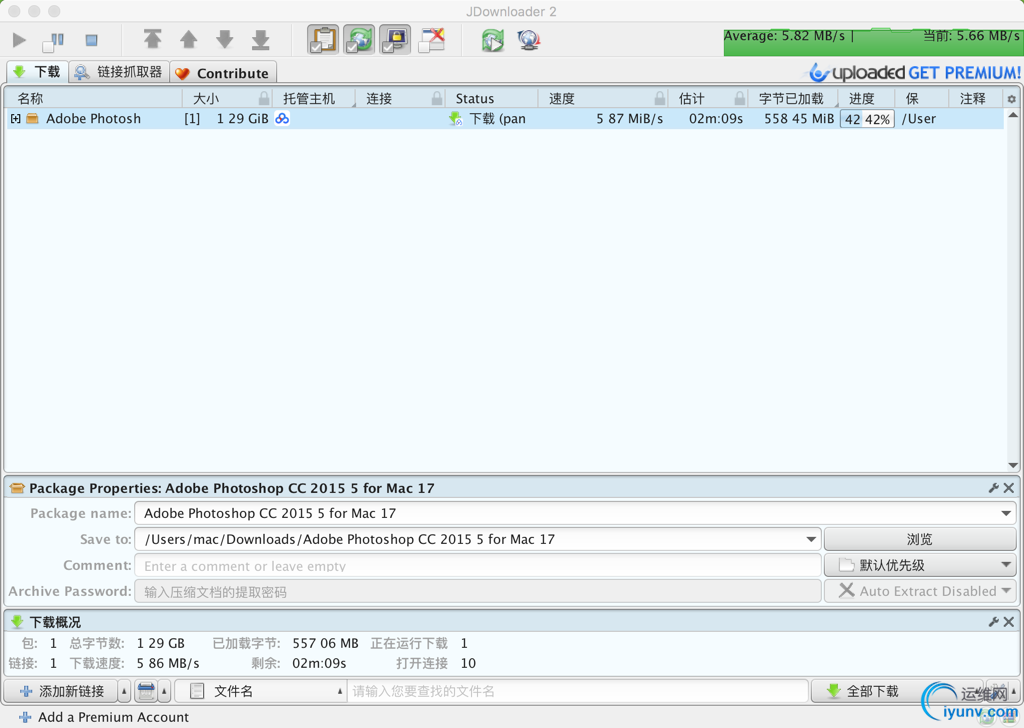Open Package name dropdown

click(1006, 513)
